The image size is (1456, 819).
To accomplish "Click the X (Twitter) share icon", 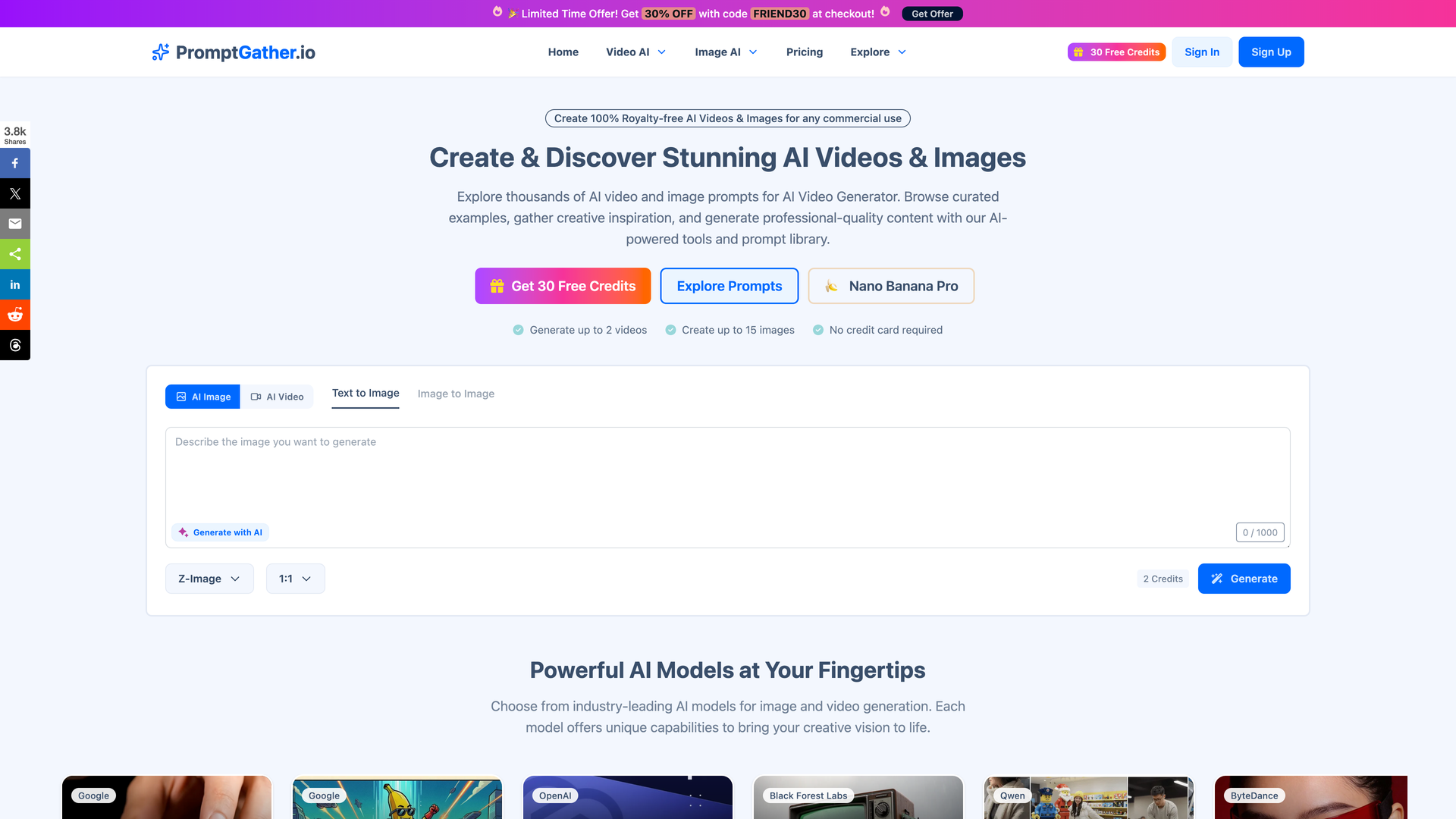I will pyautogui.click(x=15, y=193).
